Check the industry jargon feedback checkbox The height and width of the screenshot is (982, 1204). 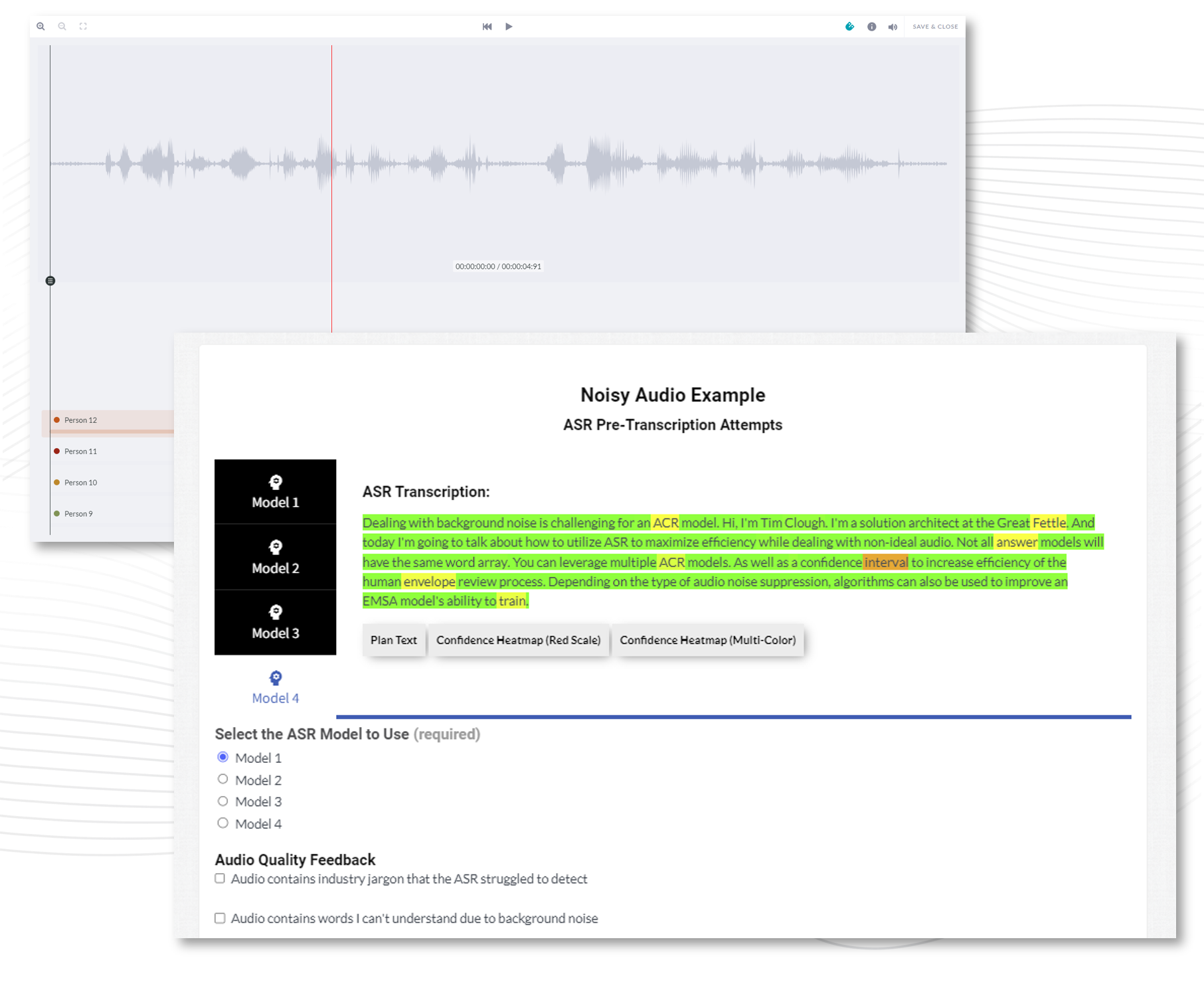click(x=220, y=878)
